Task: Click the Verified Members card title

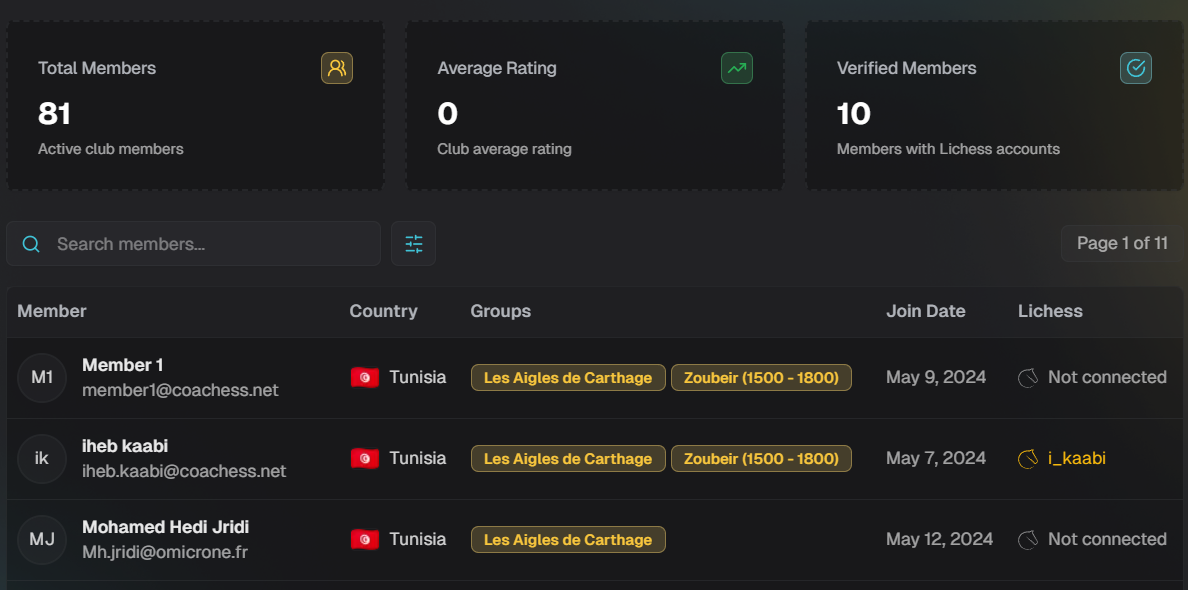Action: point(906,68)
